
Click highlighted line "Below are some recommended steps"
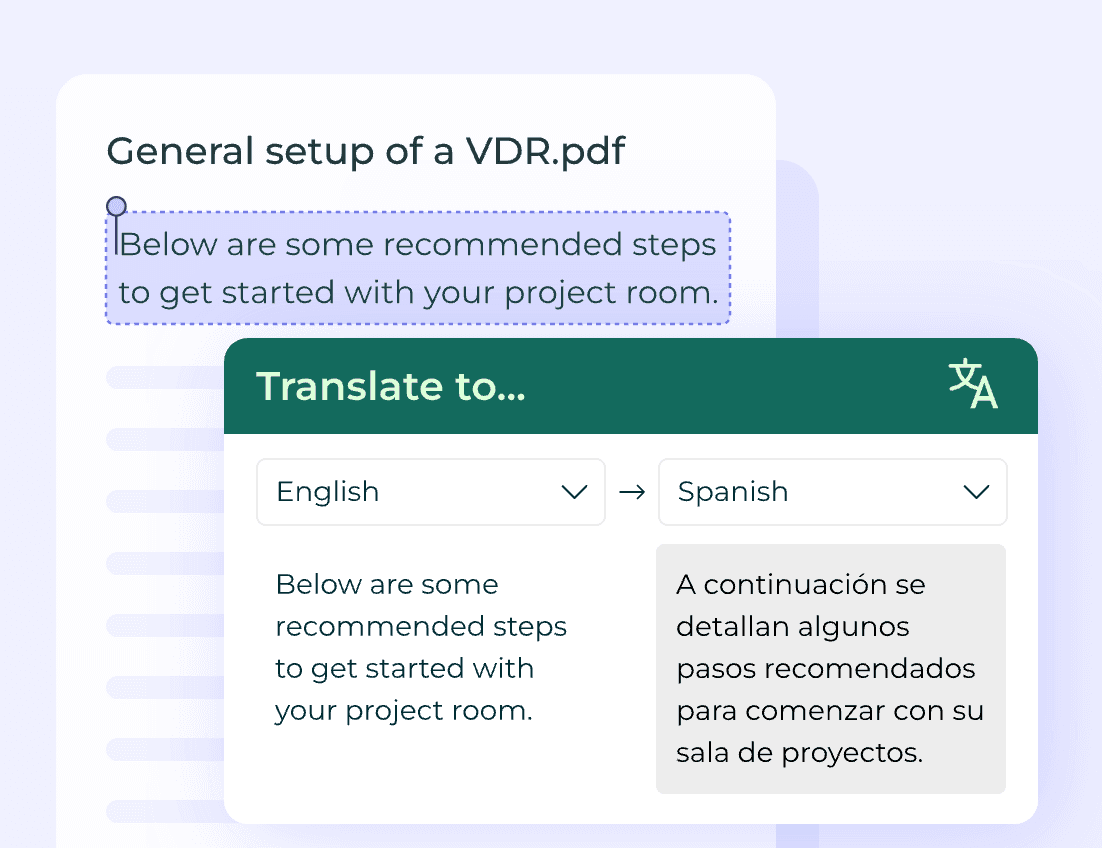tap(417, 245)
